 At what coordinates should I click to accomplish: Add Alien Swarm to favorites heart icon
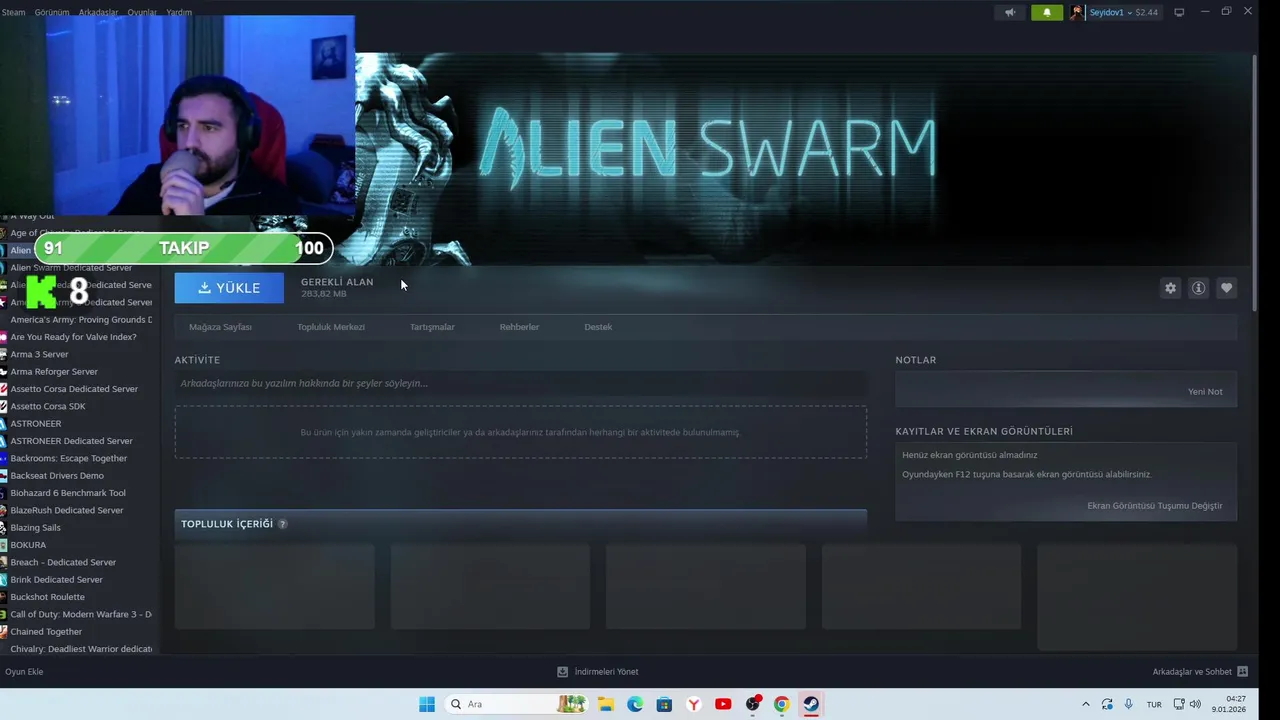pyautogui.click(x=1226, y=288)
